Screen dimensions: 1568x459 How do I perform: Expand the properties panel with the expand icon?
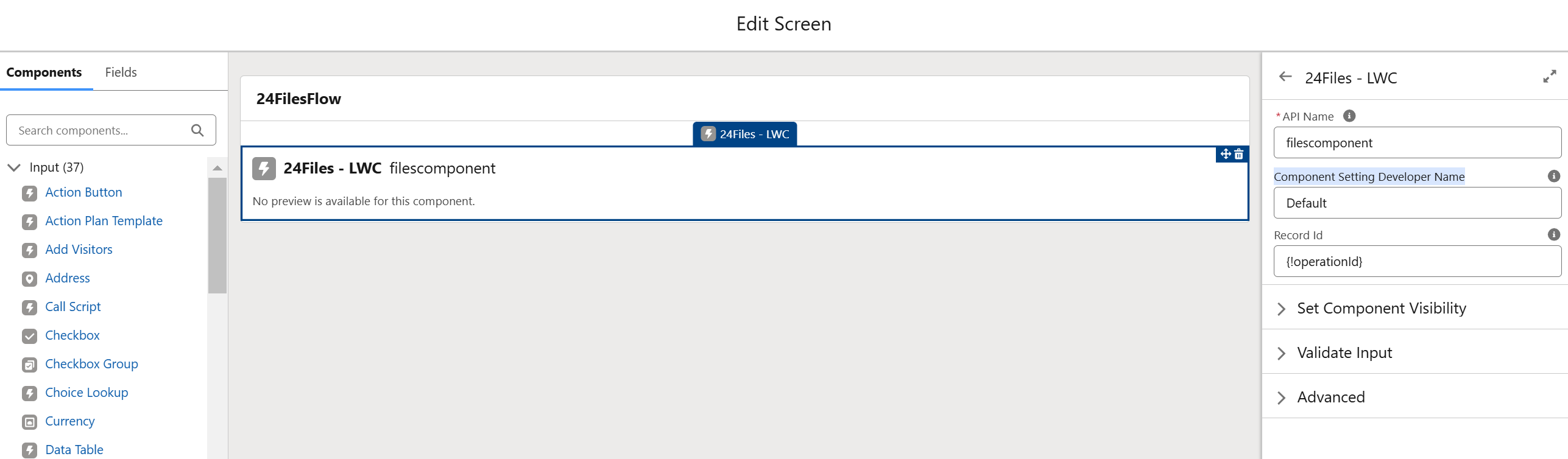click(1549, 77)
